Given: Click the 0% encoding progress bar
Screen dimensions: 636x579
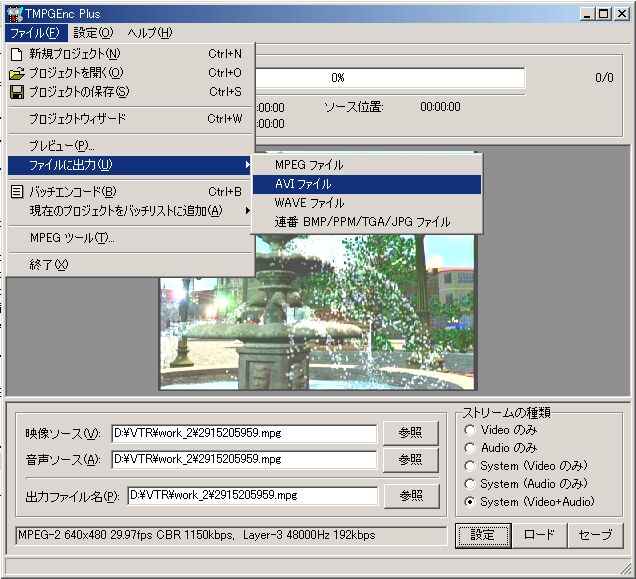Looking at the screenshot, I should pyautogui.click(x=389, y=77).
